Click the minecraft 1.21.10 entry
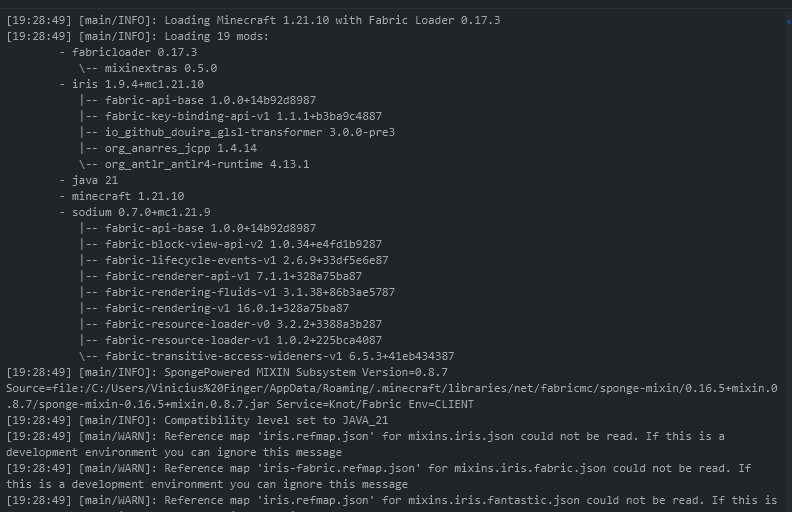792x512 pixels. [127, 196]
